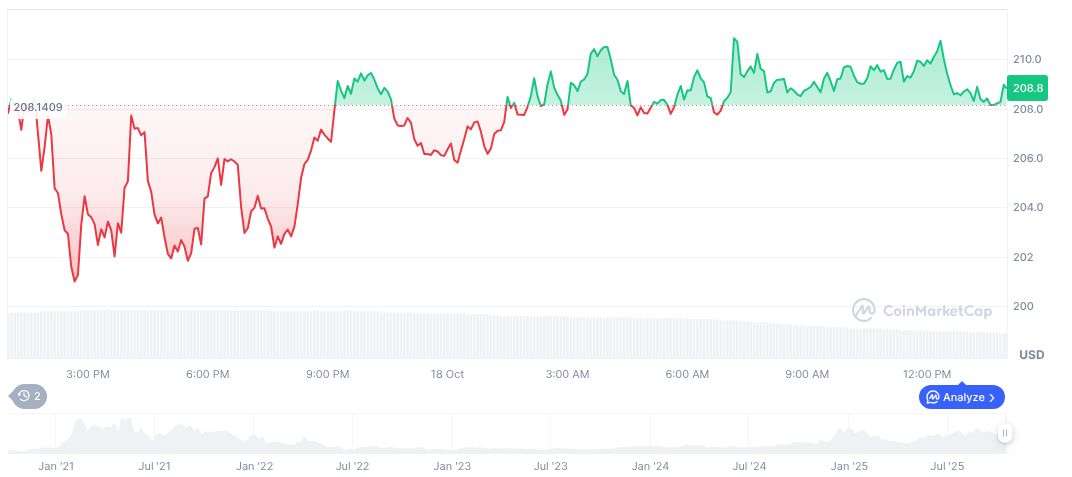This screenshot has height=477, width=1072.
Task: Click the chart icon inside Analyze
Action: pyautogui.click(x=933, y=397)
